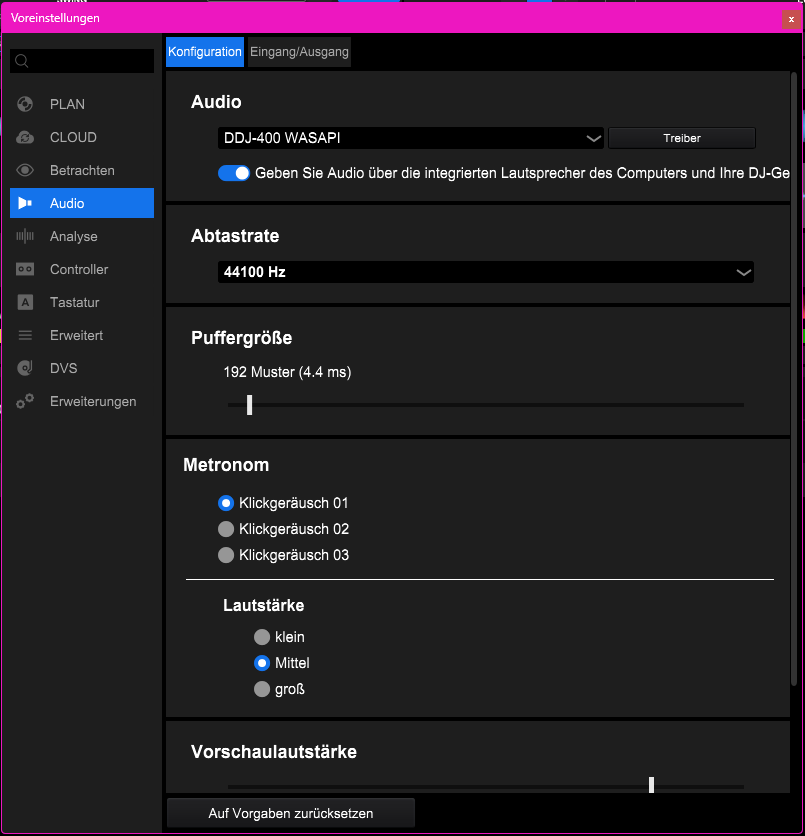The height and width of the screenshot is (836, 805).
Task: Expand the DDJ-400 WASAPI audio device dropdown
Action: (410, 138)
